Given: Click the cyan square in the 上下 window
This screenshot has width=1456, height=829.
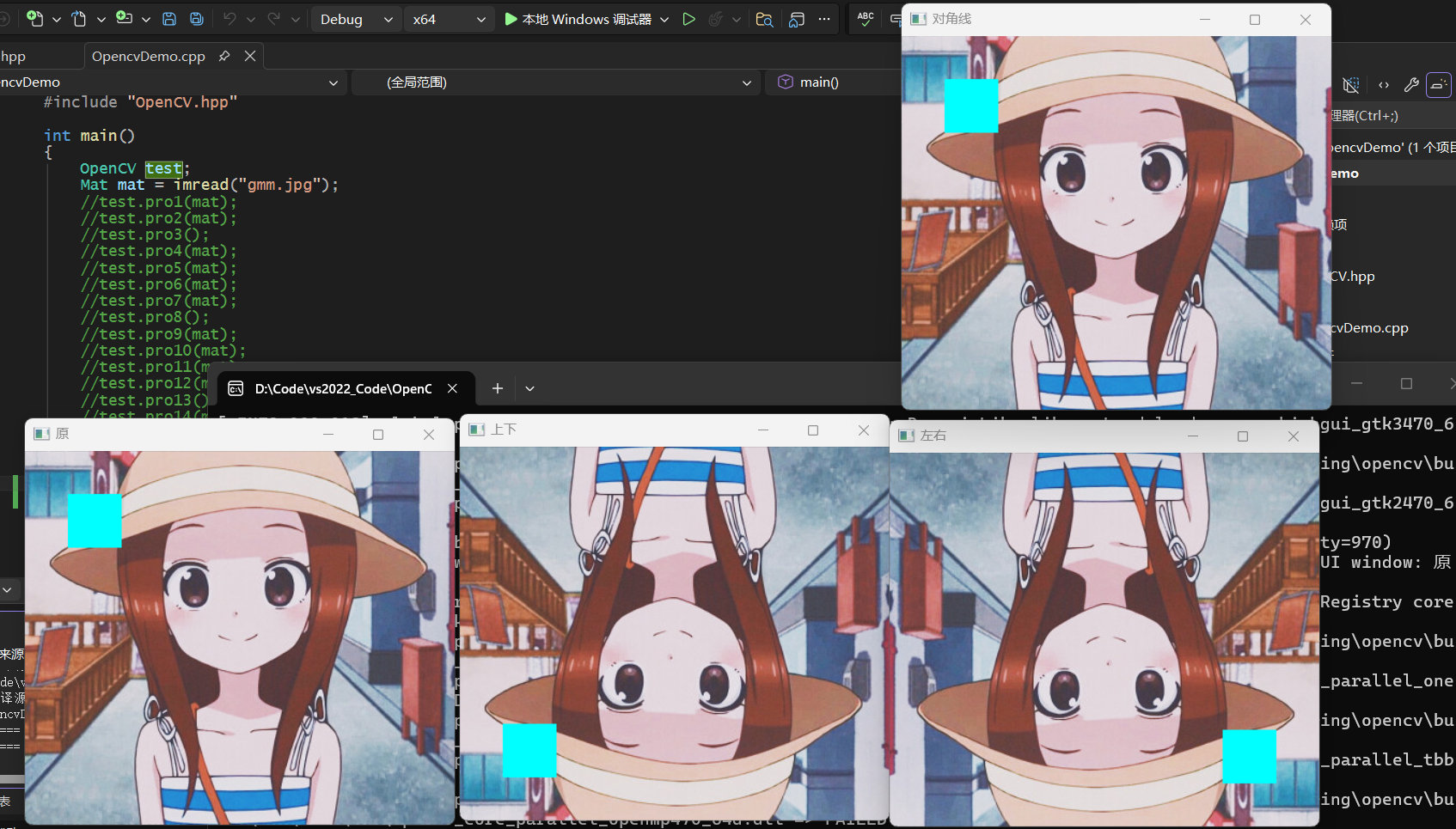Looking at the screenshot, I should point(529,750).
